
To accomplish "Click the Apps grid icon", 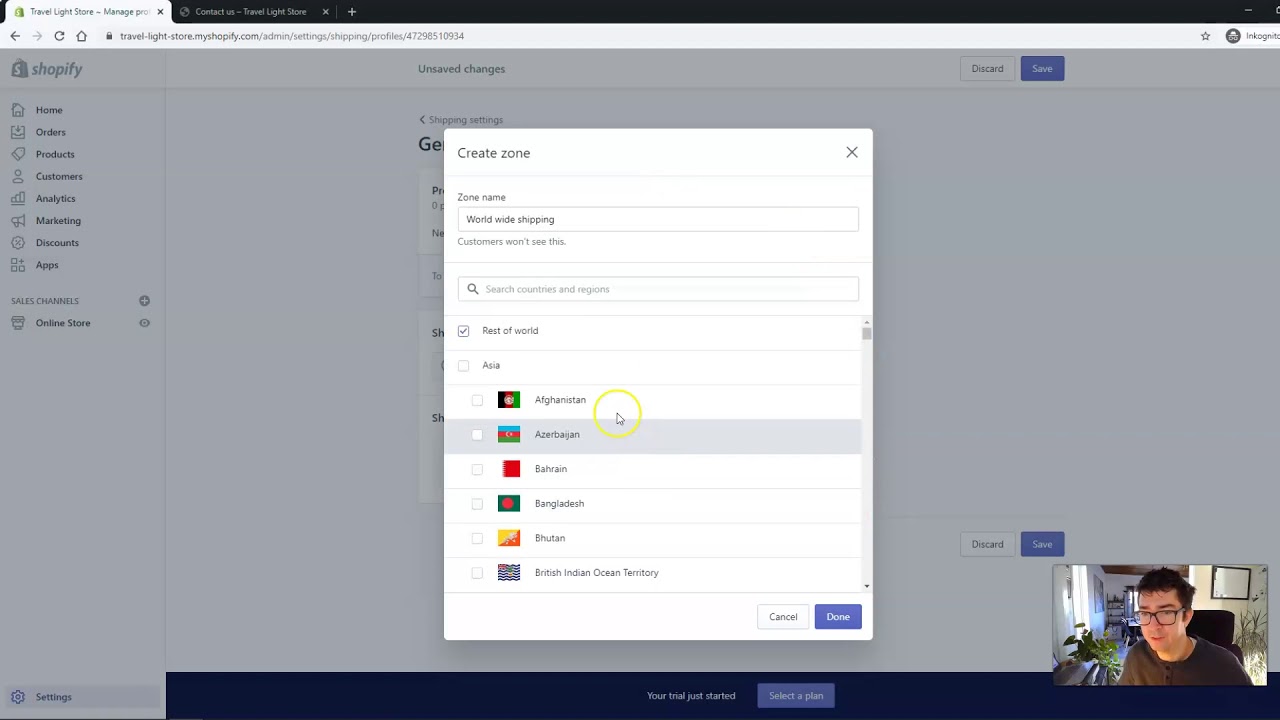I will click(18, 265).
